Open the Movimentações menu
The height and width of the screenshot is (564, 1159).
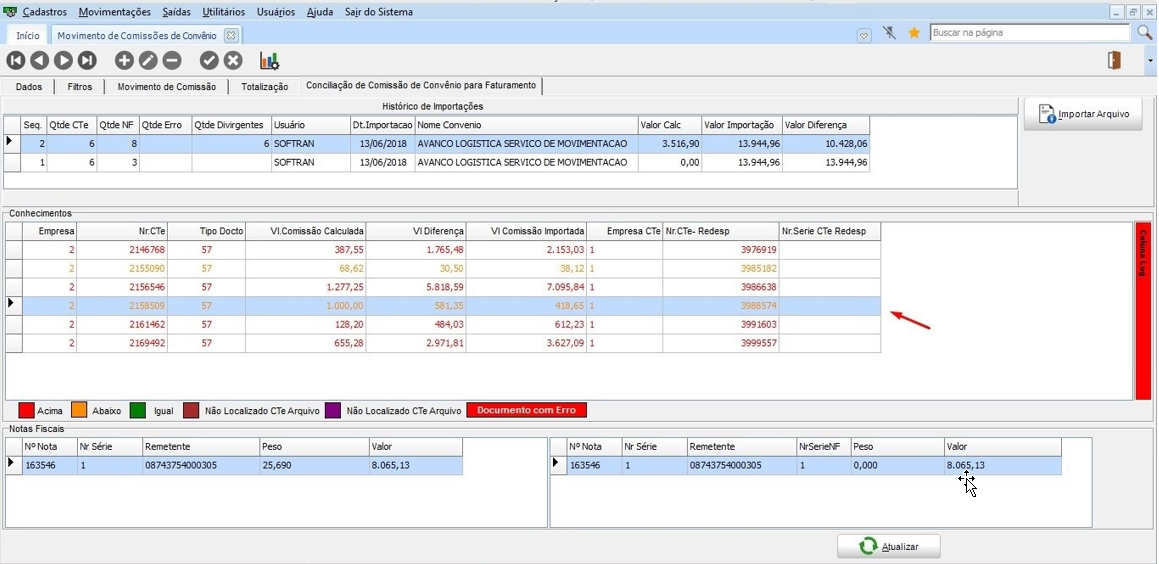tap(114, 12)
